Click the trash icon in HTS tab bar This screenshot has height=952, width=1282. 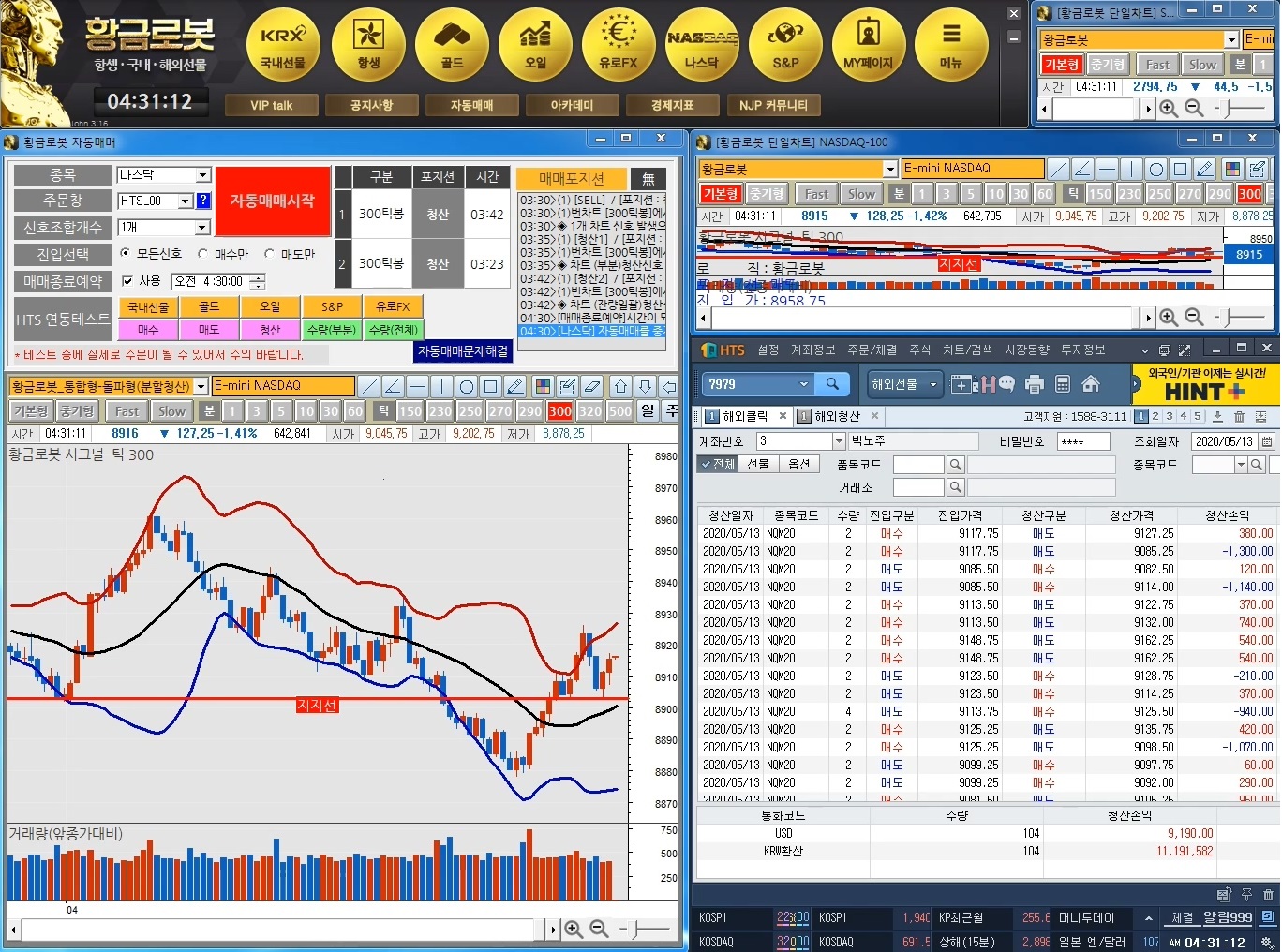[1239, 416]
